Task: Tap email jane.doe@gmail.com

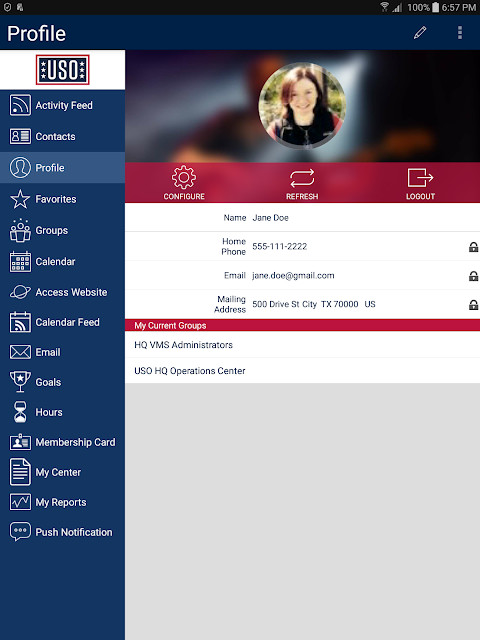Action: pos(293,276)
